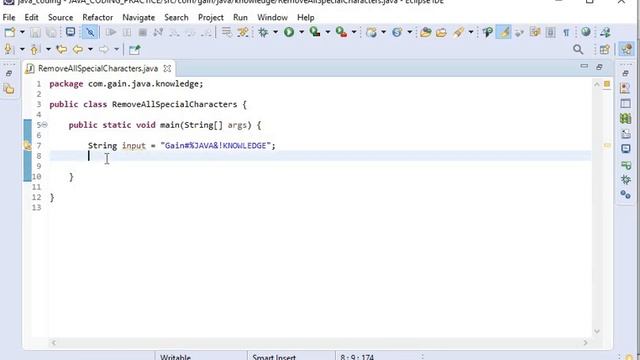Open the Source menu
The width and height of the screenshot is (640, 360).
click(60, 18)
